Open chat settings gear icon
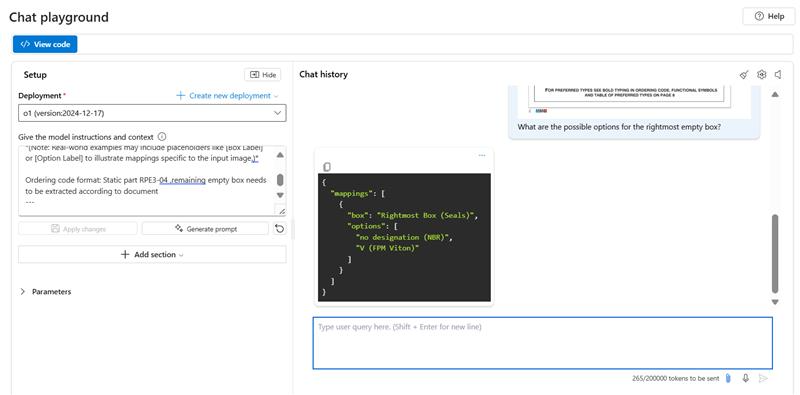The image size is (800, 395). pos(761,75)
